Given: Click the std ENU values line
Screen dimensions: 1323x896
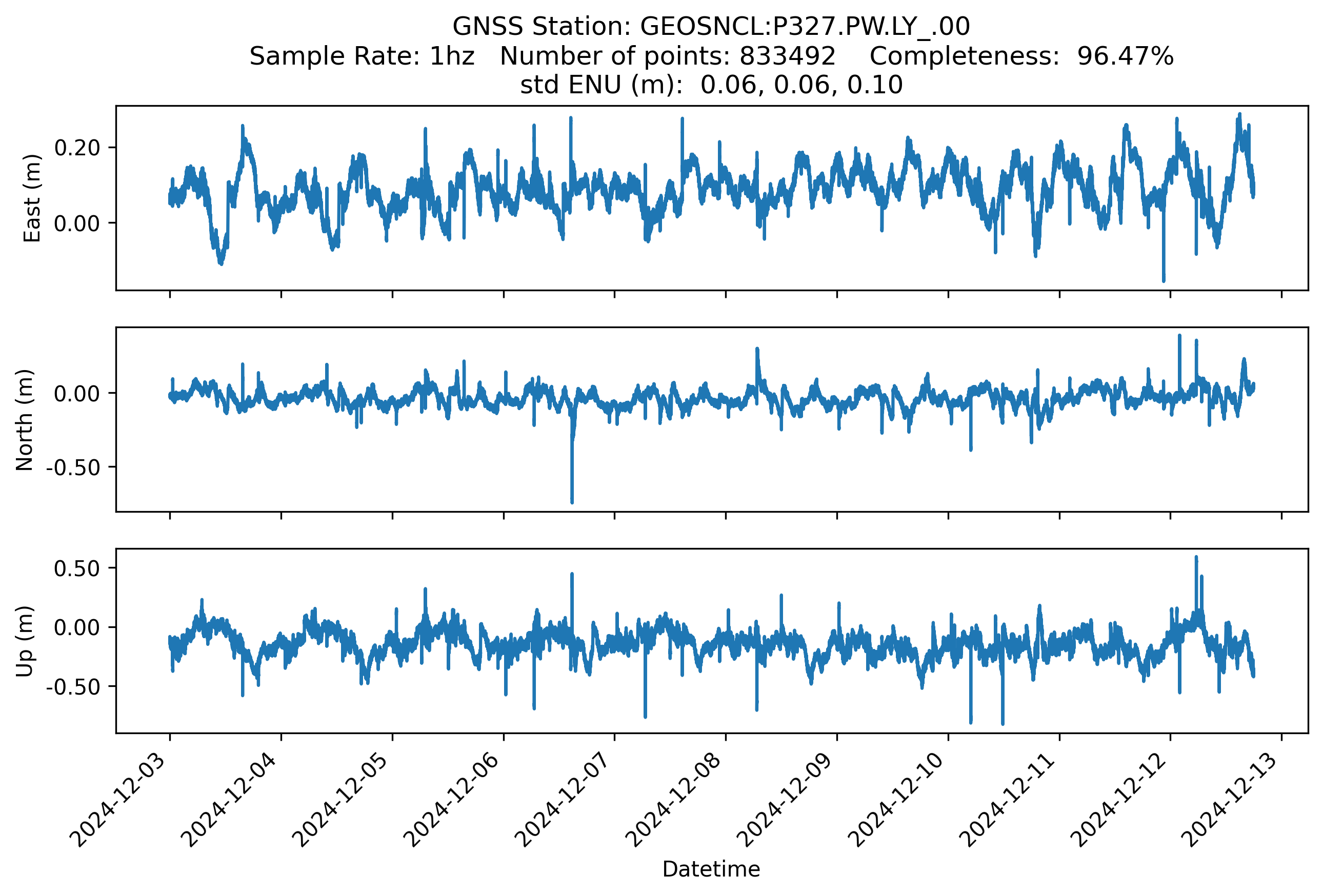Looking at the screenshot, I should [x=711, y=85].
